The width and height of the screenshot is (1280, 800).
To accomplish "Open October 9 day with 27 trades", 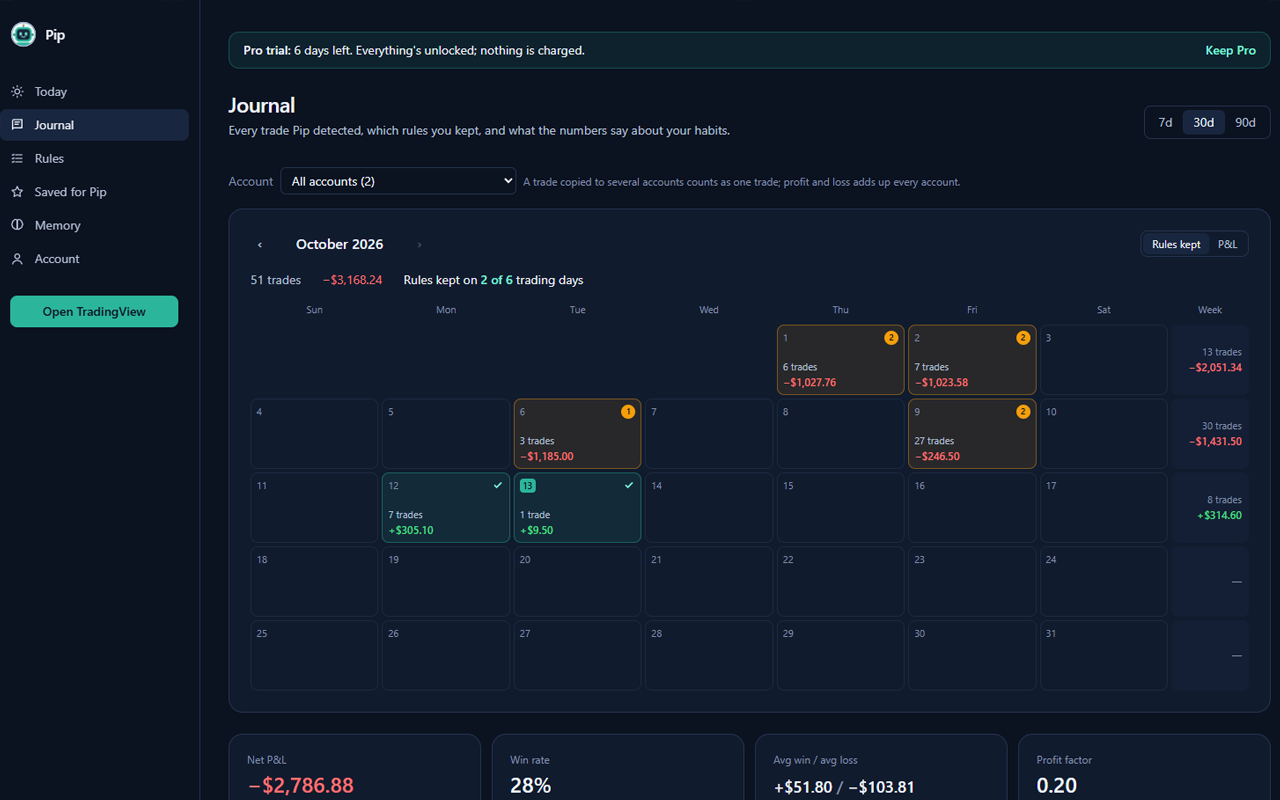I will tap(972, 434).
